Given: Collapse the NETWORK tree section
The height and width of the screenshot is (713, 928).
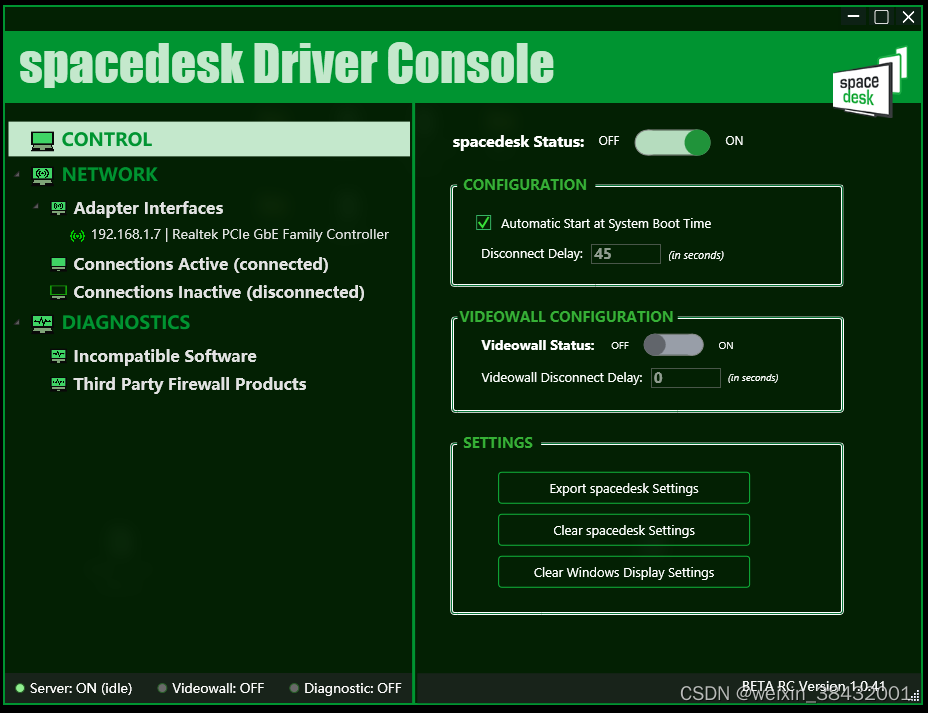Looking at the screenshot, I should tap(17, 175).
